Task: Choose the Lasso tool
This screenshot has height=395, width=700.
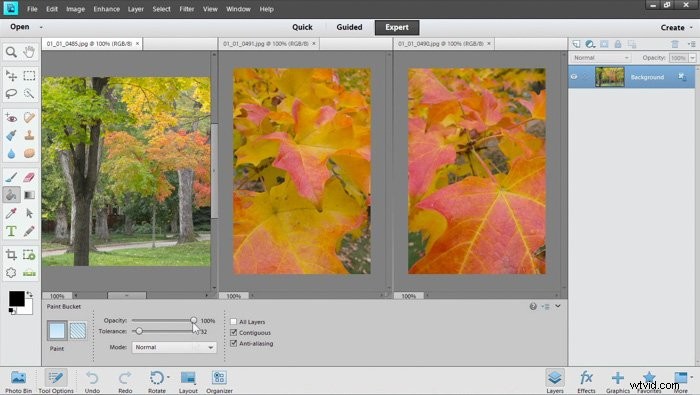Action: click(11, 94)
